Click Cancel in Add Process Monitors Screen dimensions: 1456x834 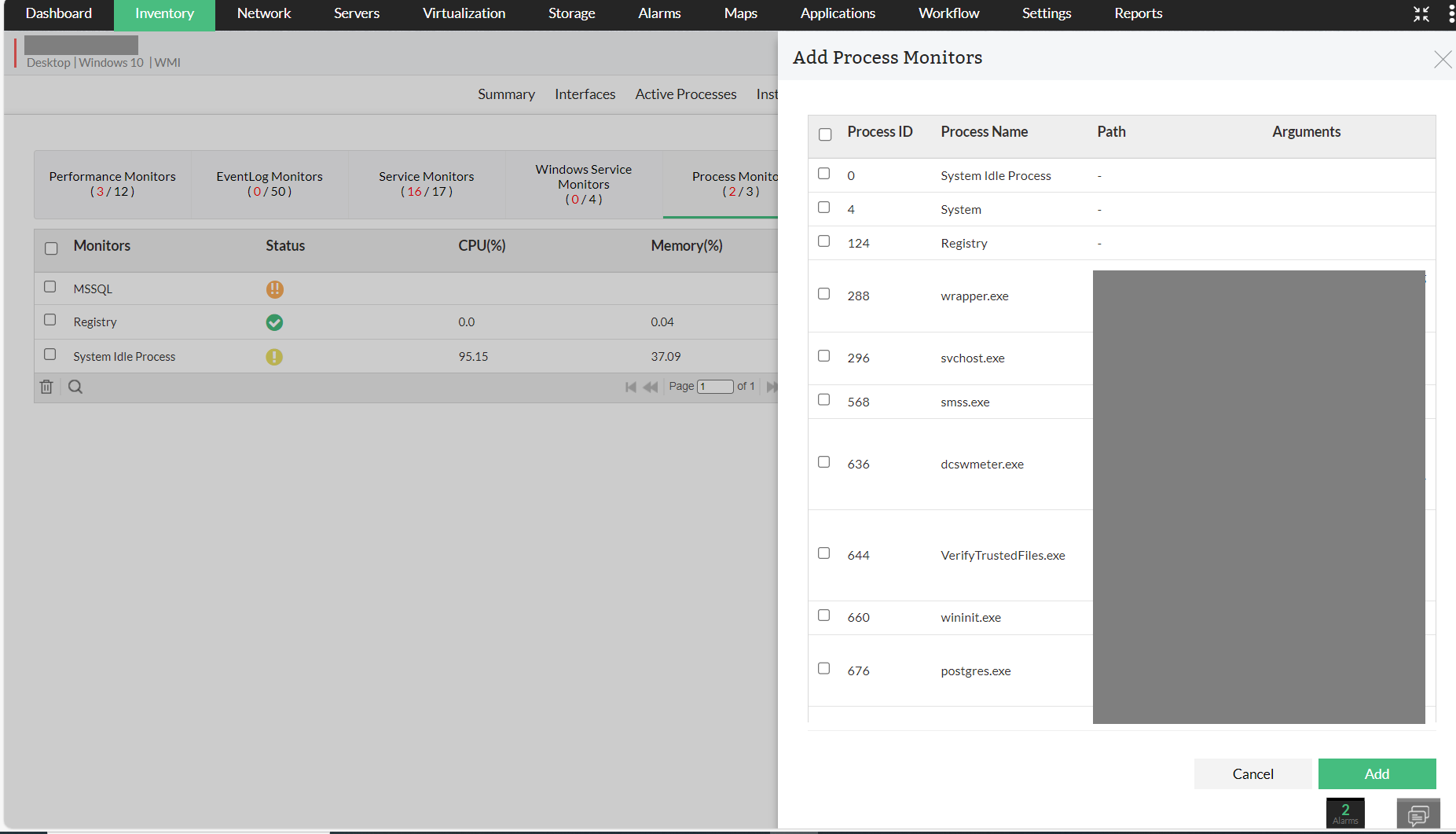pos(1252,773)
